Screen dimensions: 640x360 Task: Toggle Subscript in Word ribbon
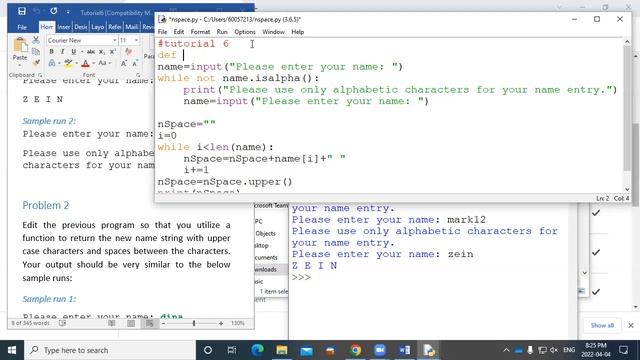(102, 52)
